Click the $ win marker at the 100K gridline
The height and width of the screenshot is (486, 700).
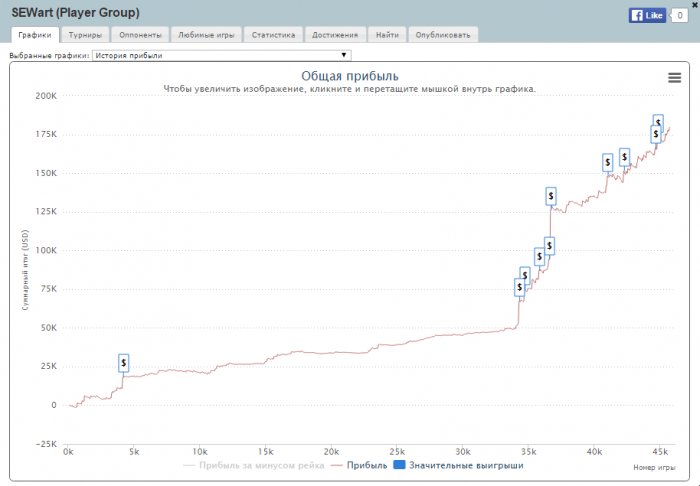550,246
